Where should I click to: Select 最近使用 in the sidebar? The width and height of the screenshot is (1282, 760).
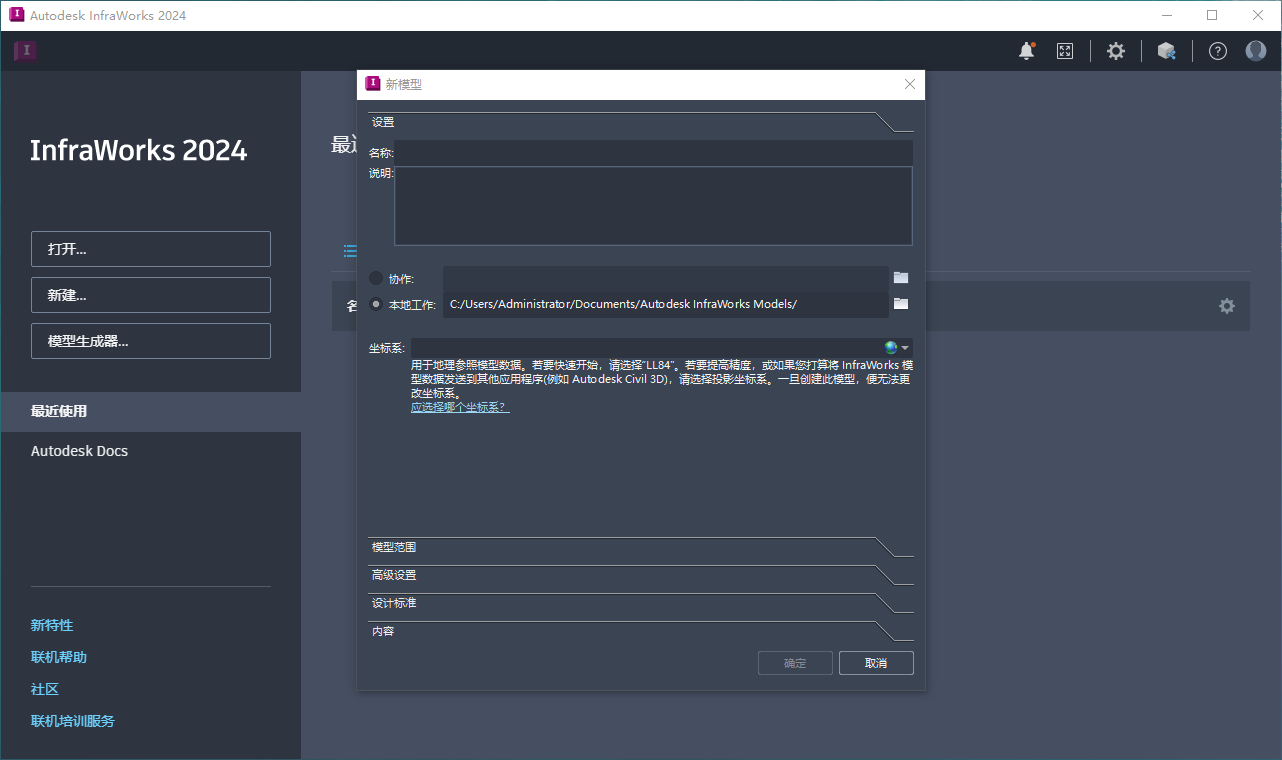click(x=151, y=411)
